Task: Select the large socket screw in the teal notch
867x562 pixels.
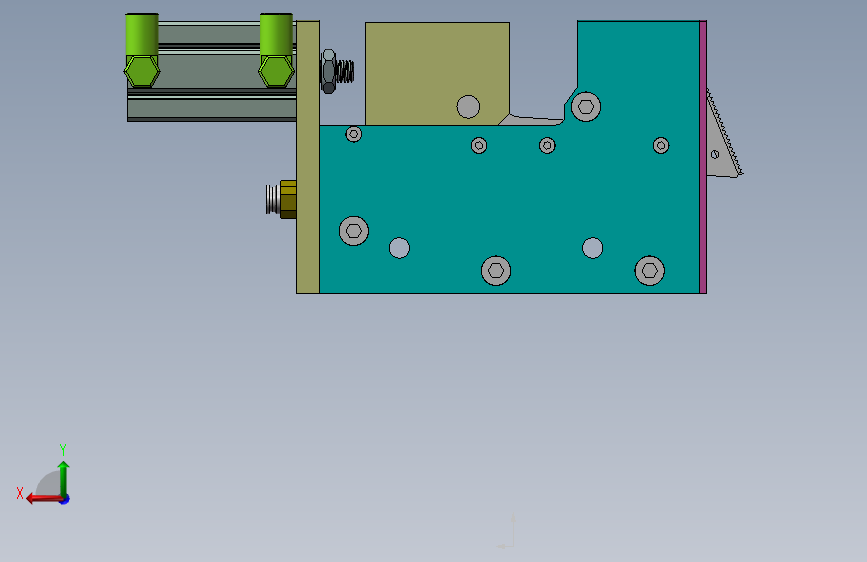Action: point(586,107)
